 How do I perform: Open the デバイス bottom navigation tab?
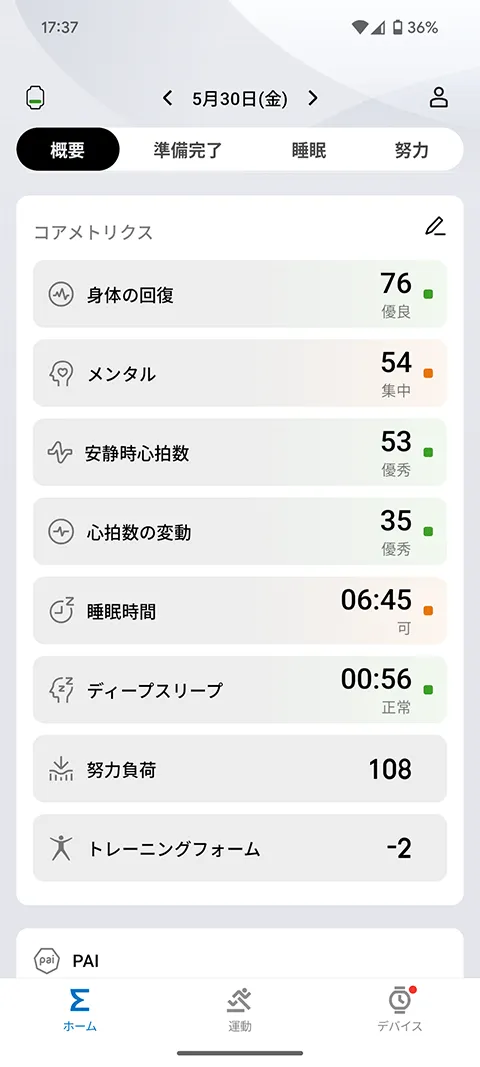coord(400,1010)
